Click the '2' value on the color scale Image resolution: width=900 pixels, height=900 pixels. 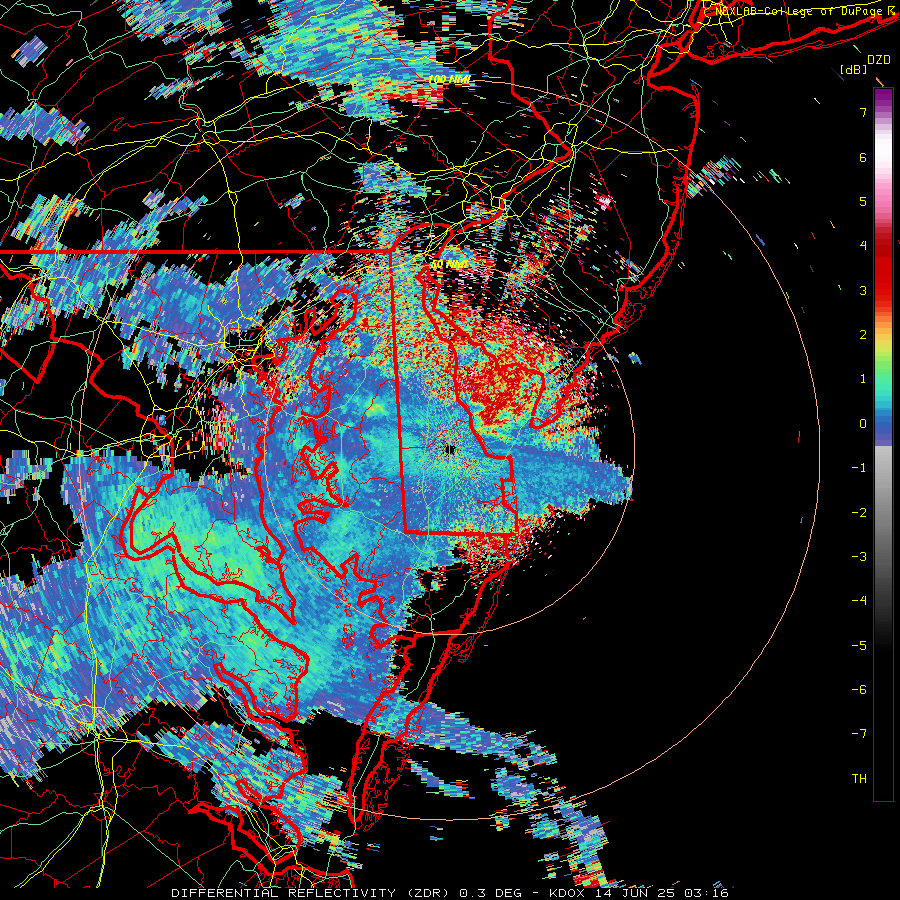863,335
